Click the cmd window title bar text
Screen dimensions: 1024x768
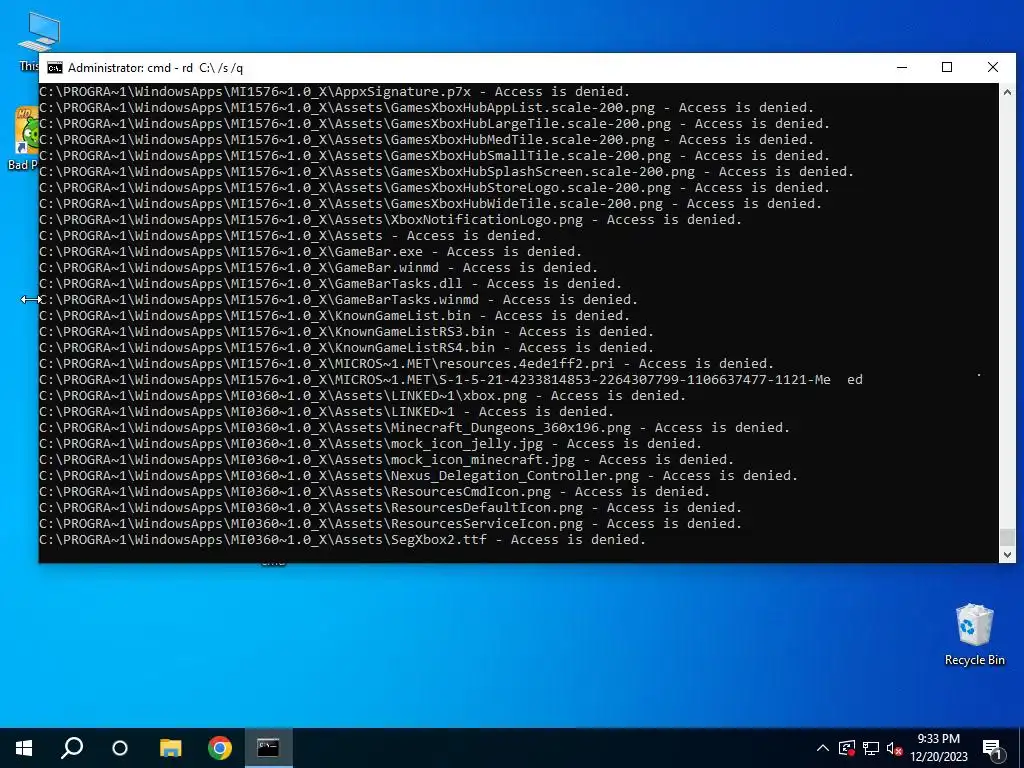pyautogui.click(x=155, y=68)
